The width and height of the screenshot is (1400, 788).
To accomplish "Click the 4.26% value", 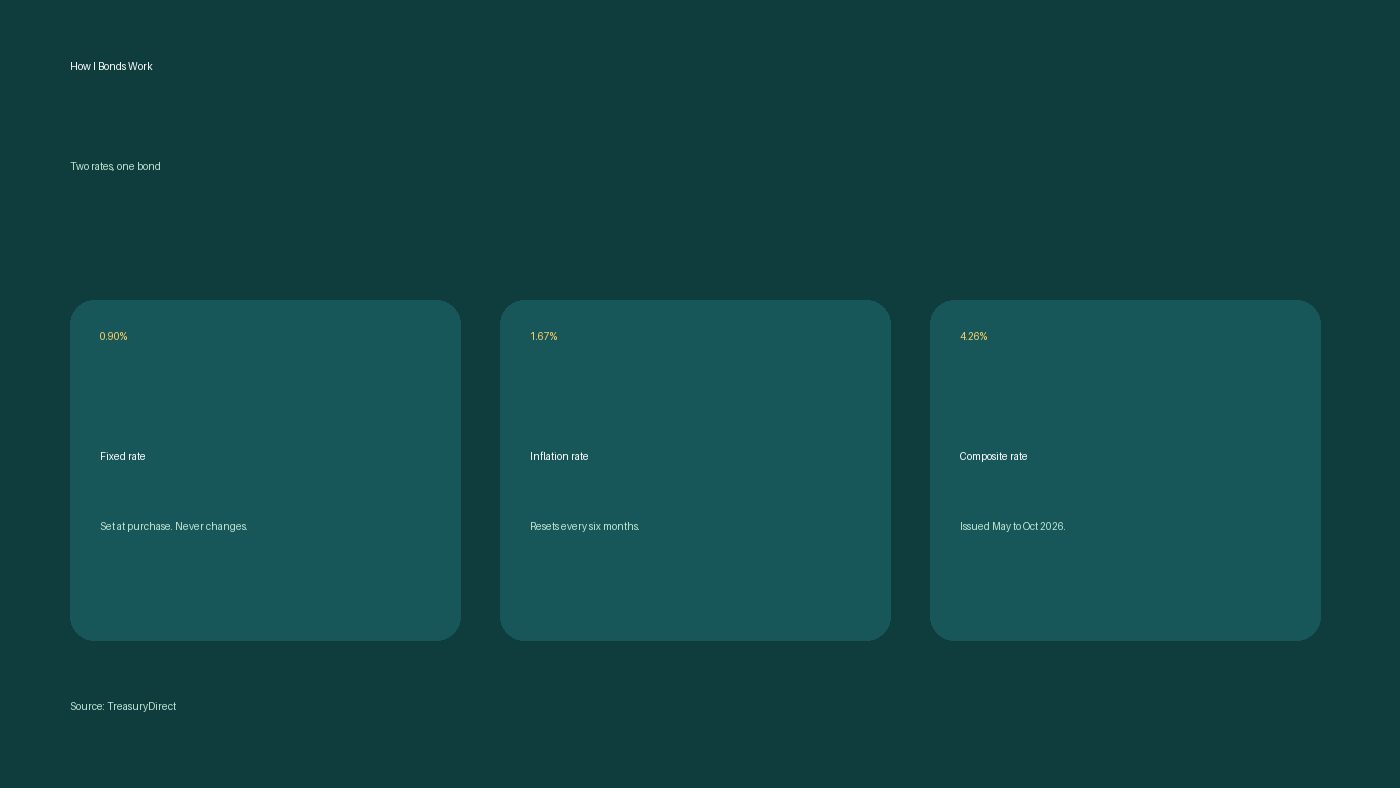I will (974, 336).
